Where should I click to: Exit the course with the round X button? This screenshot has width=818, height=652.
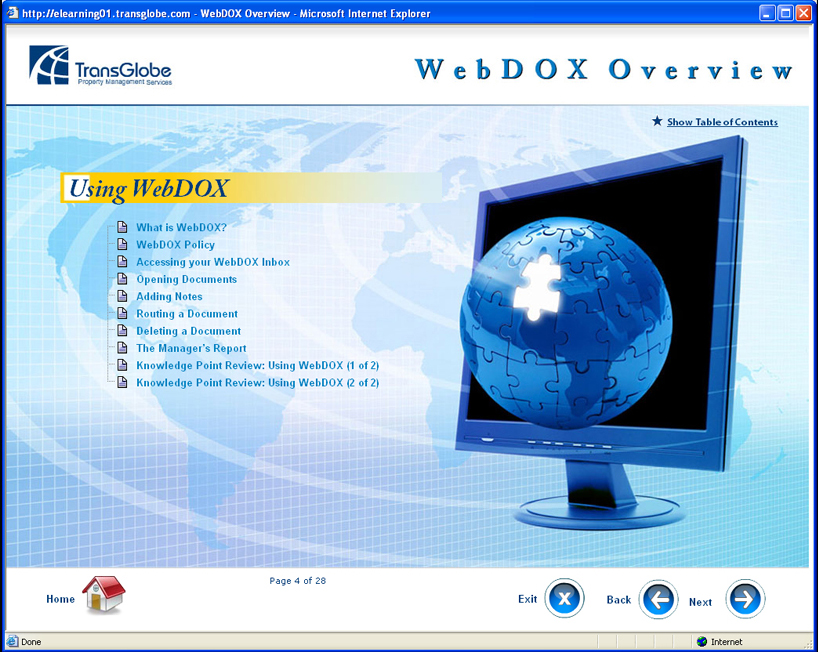point(564,598)
